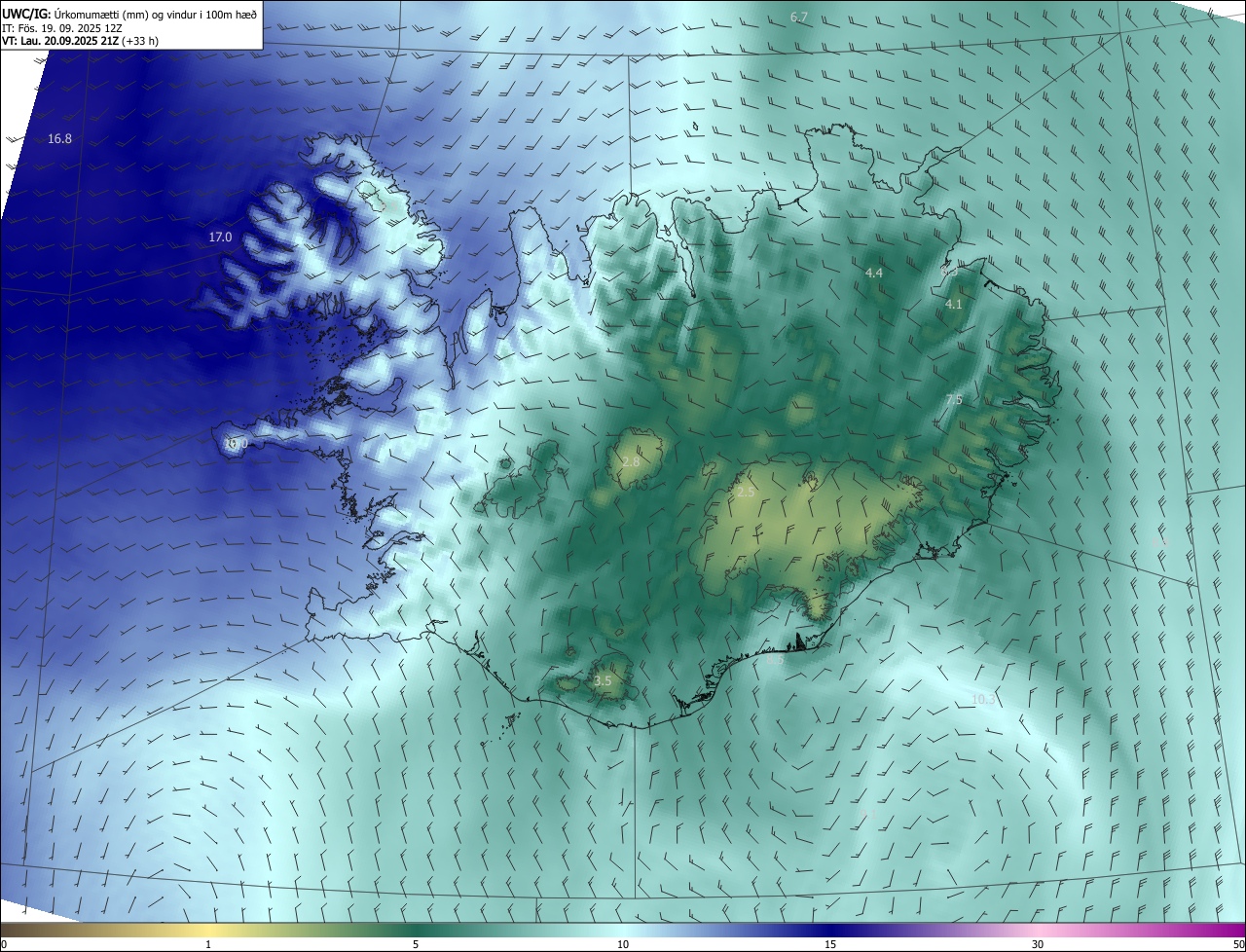Image resolution: width=1246 pixels, height=952 pixels.
Task: Click the 50 tick label on the color scale
Action: [x=1238, y=944]
